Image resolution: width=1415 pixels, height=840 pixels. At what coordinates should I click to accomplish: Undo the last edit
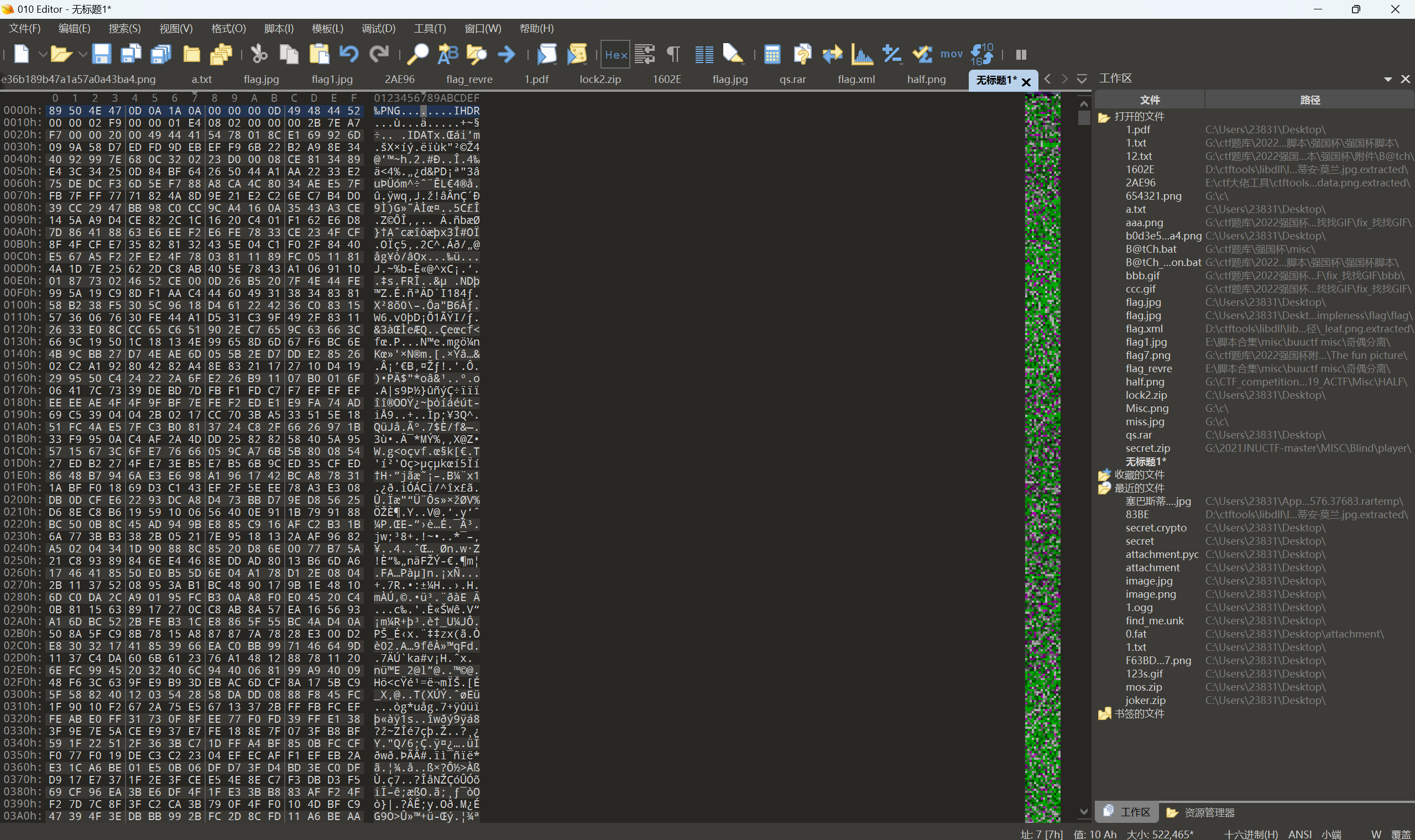point(349,54)
